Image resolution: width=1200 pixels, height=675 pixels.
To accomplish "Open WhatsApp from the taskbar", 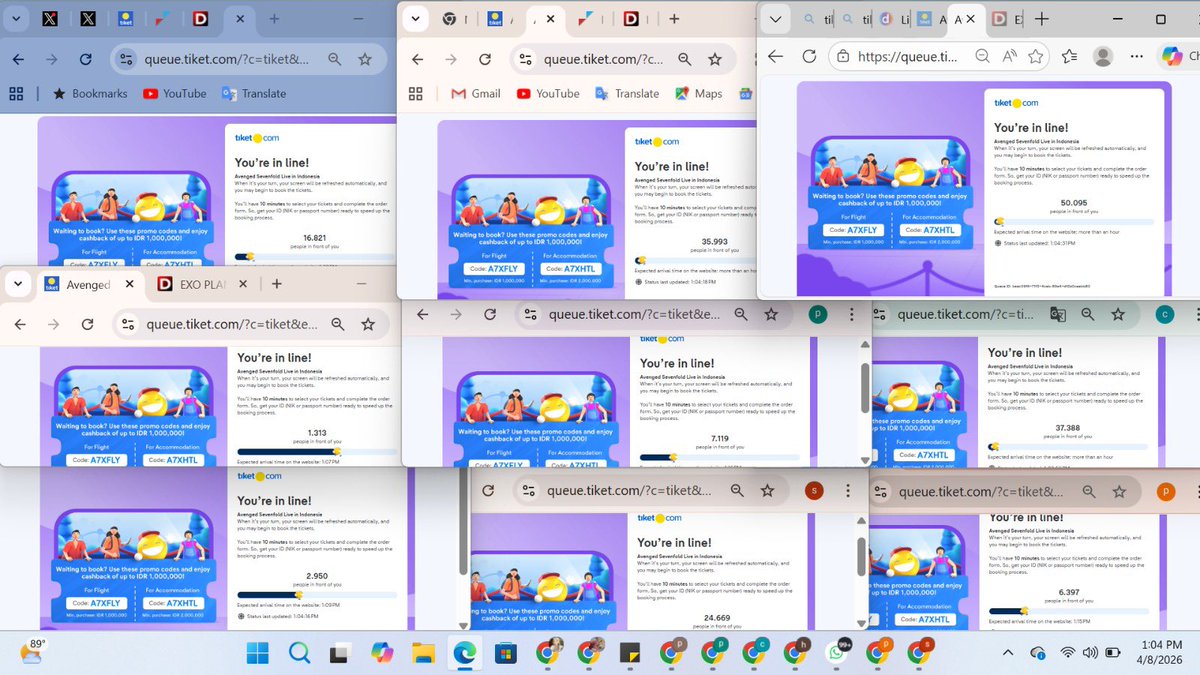I will pyautogui.click(x=837, y=654).
